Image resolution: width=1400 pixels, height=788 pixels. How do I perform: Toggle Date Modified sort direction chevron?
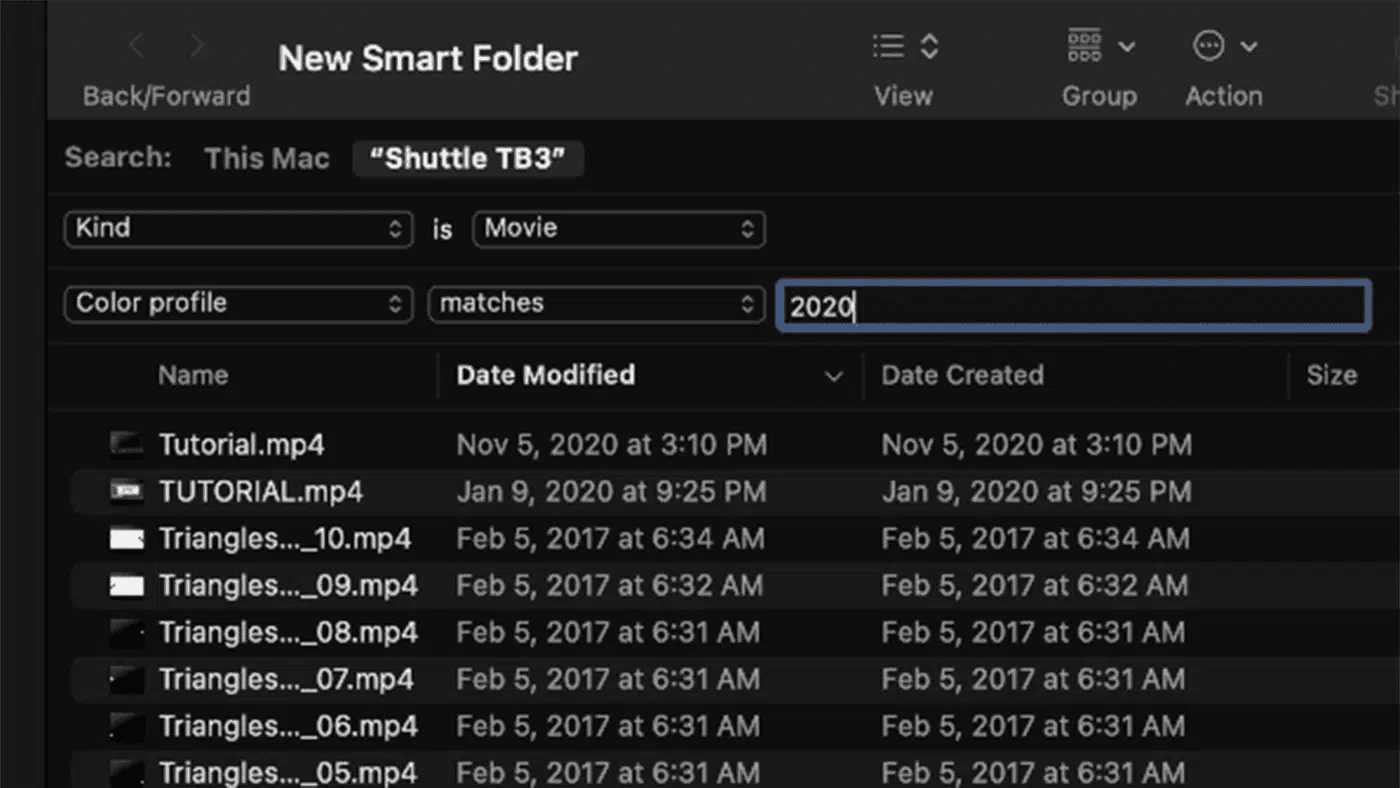(x=834, y=377)
